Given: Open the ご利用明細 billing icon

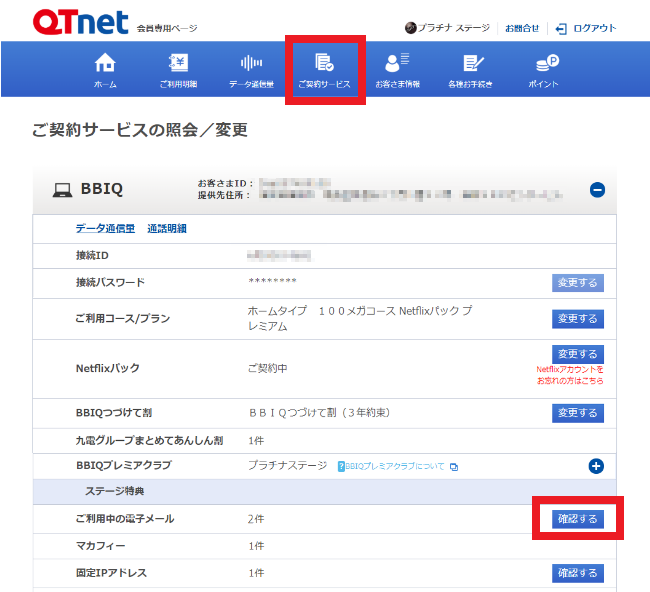Looking at the screenshot, I should pyautogui.click(x=178, y=63).
